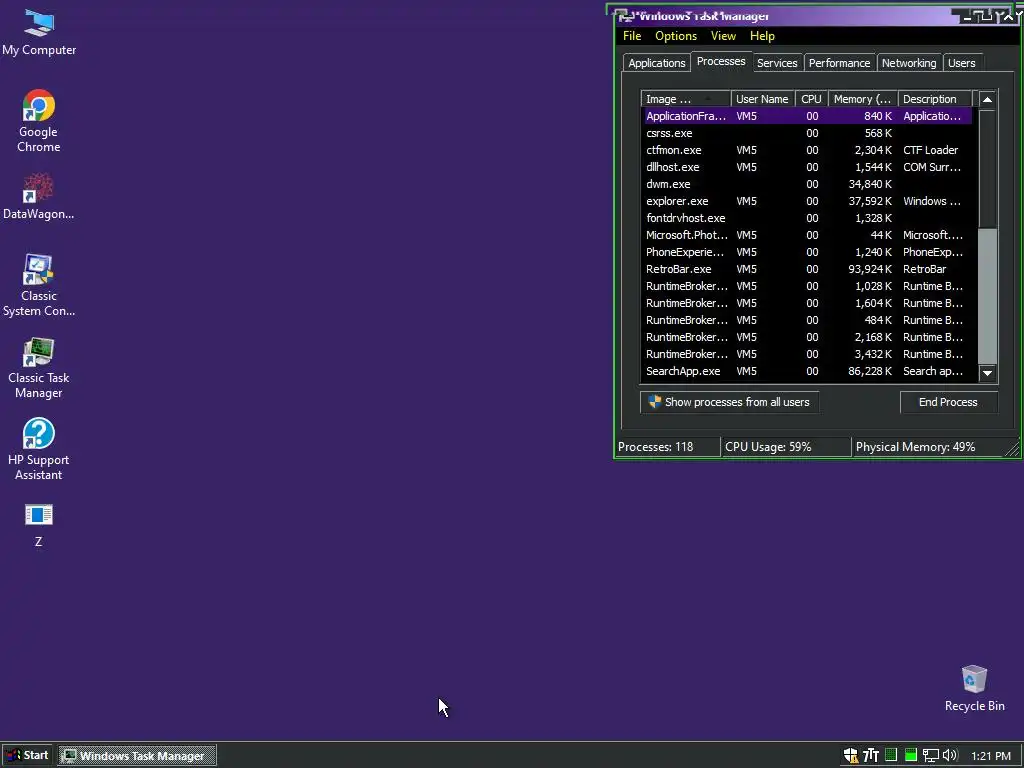The height and width of the screenshot is (768, 1024).
Task: Select the explorer.exe process
Action: 807,201
